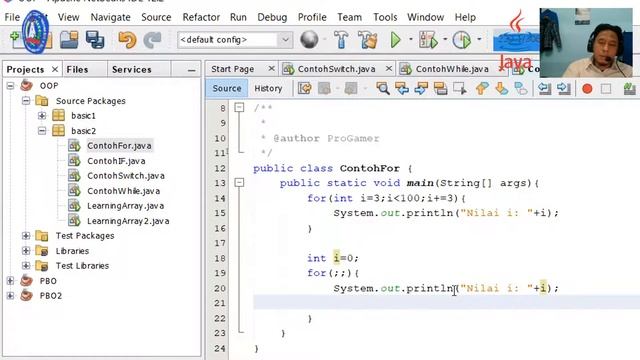Open the Help menu
640x360 pixels.
(465, 17)
